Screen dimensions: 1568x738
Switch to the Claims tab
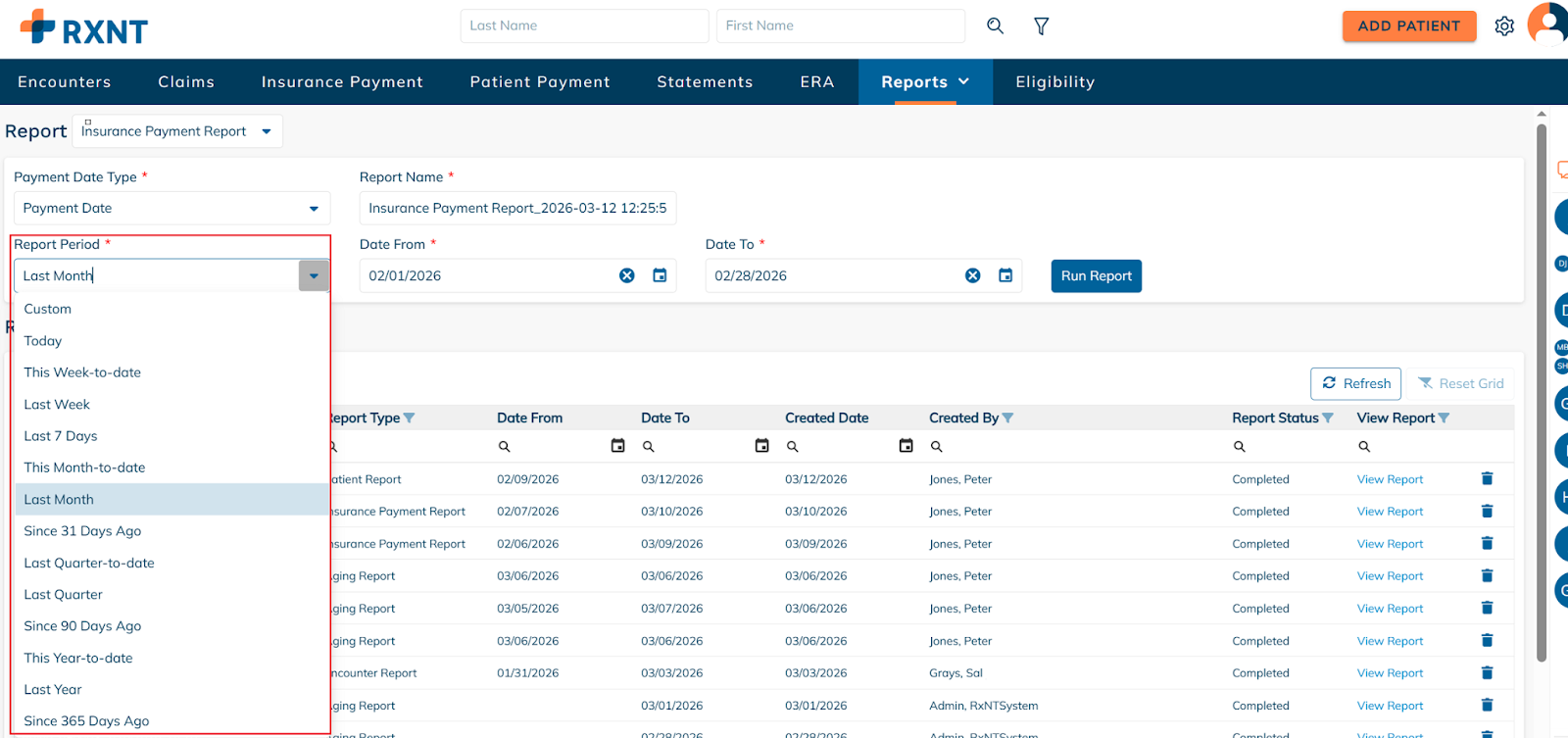click(x=186, y=82)
